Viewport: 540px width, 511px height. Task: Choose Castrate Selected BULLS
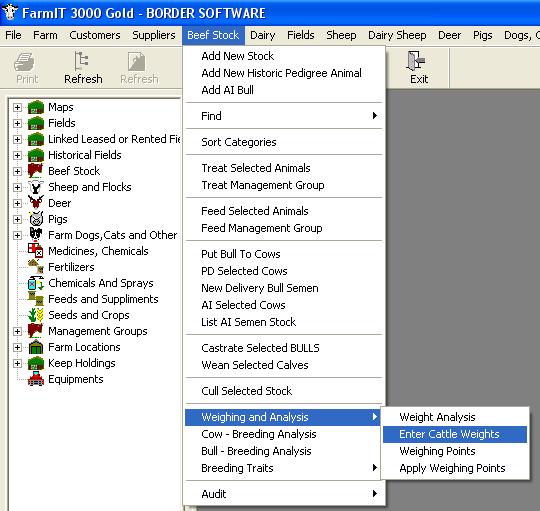(x=284, y=348)
